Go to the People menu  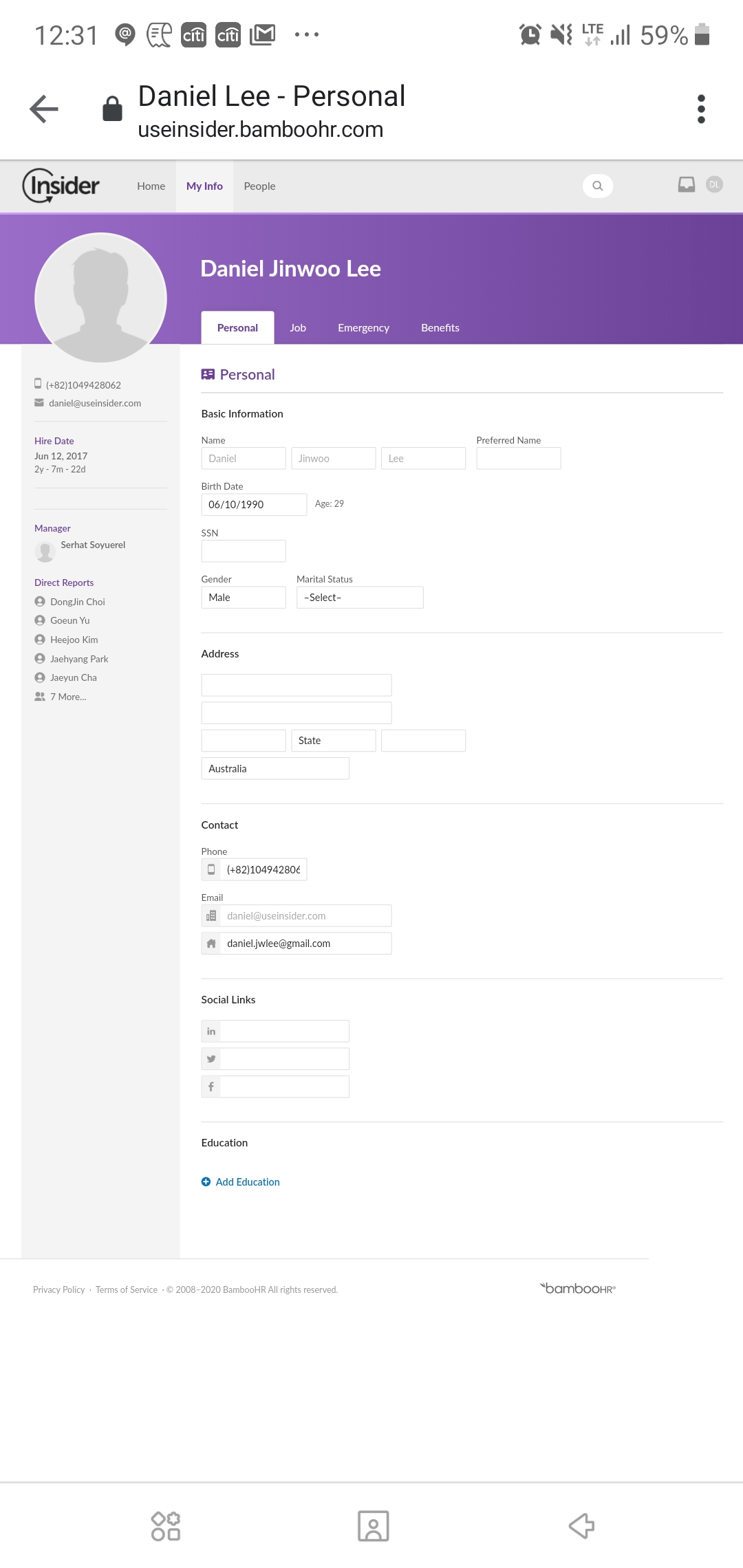[259, 186]
